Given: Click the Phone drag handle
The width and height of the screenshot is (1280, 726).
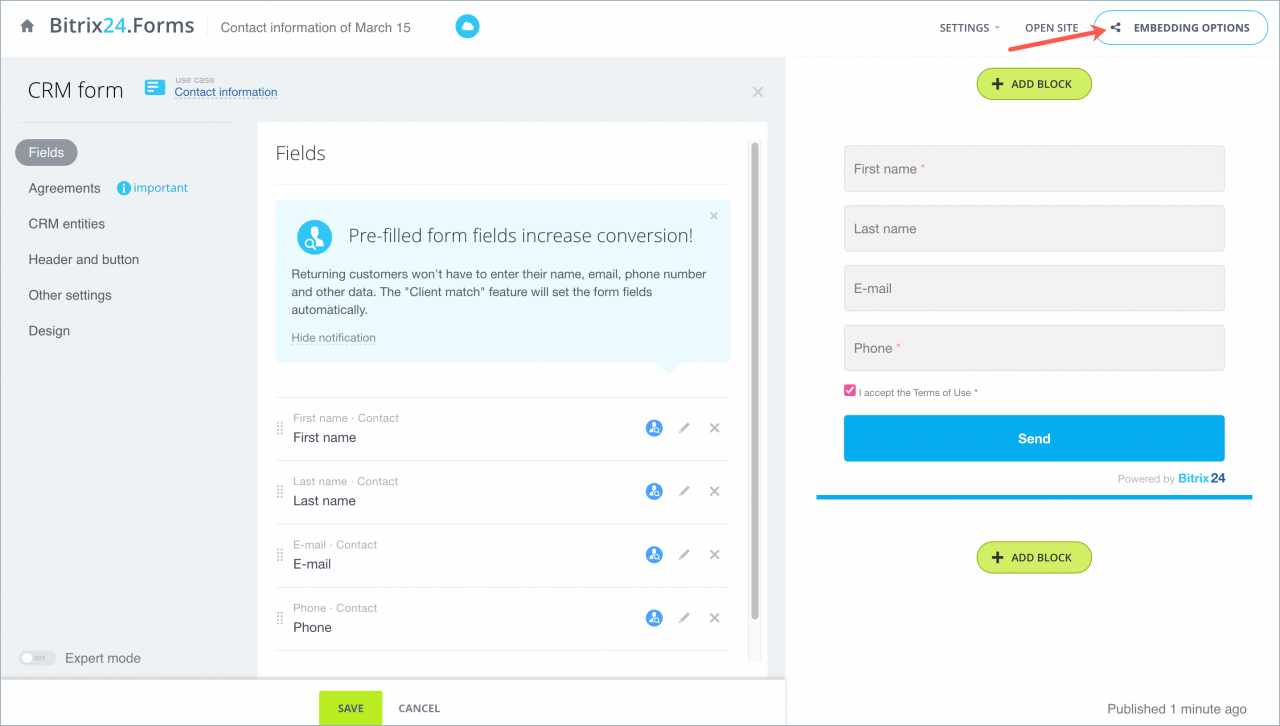Looking at the screenshot, I should pos(280,618).
